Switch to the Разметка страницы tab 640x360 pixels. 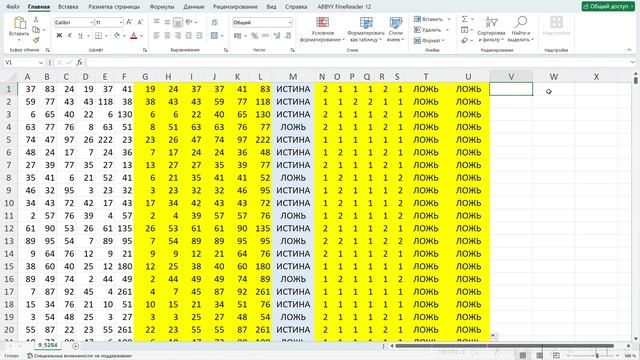tap(114, 7)
